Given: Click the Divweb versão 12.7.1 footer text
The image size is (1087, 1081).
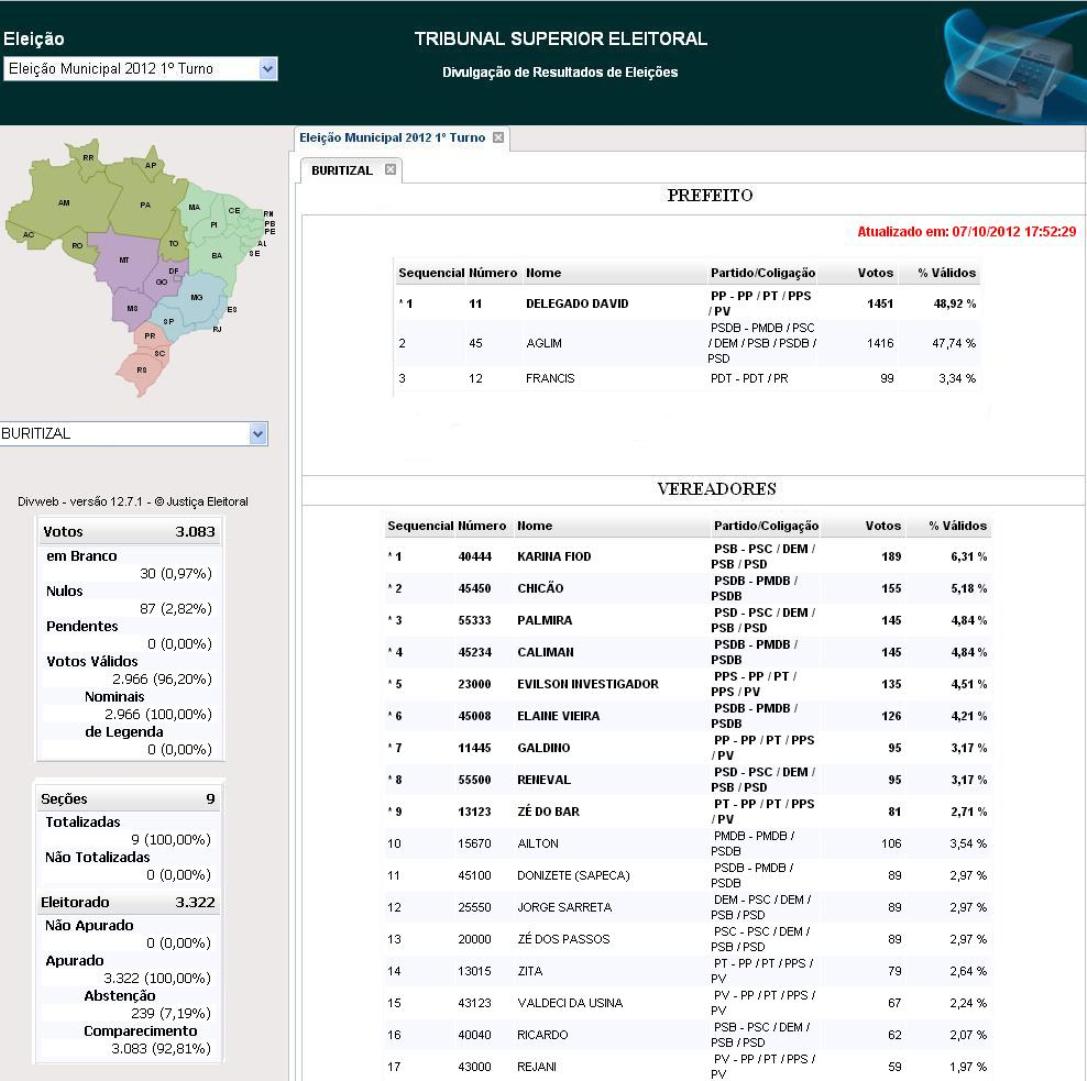Looking at the screenshot, I should (x=132, y=501).
